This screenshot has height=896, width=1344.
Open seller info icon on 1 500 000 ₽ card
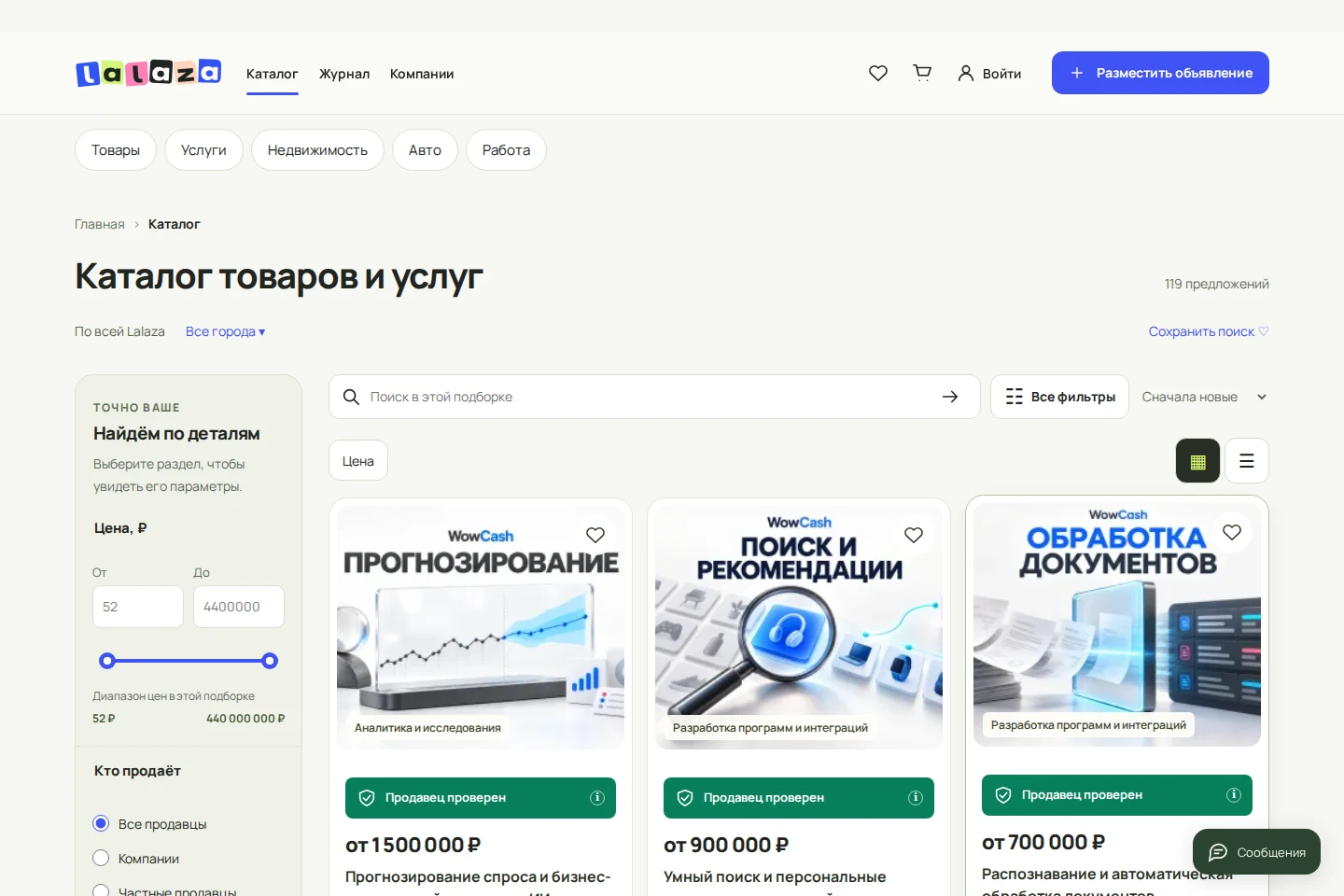597,798
